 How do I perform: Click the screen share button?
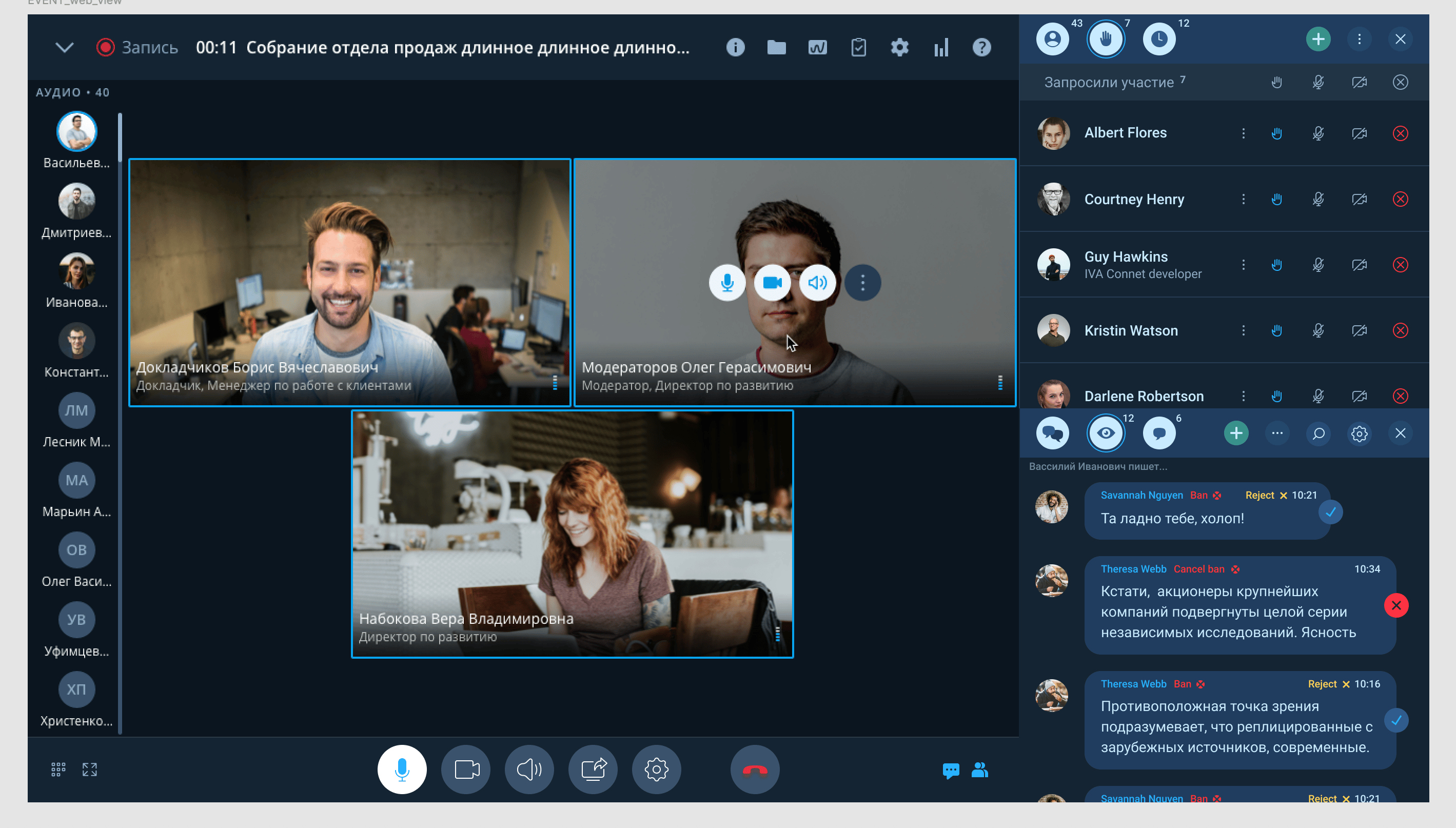(593, 770)
